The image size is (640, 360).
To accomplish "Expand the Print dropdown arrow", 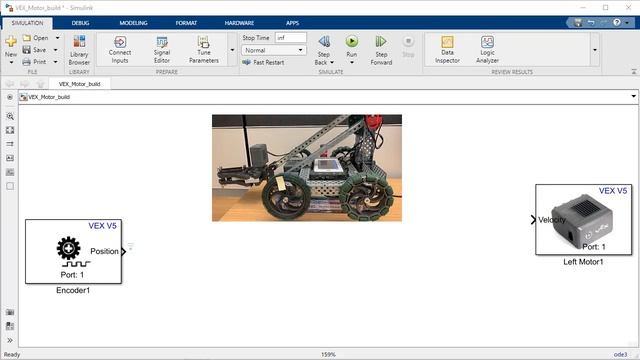I will coord(56,62).
